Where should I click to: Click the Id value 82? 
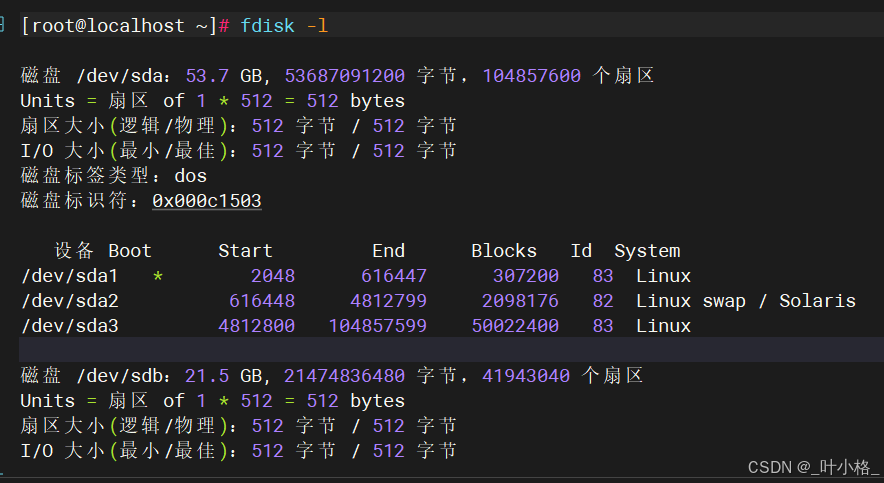603,301
